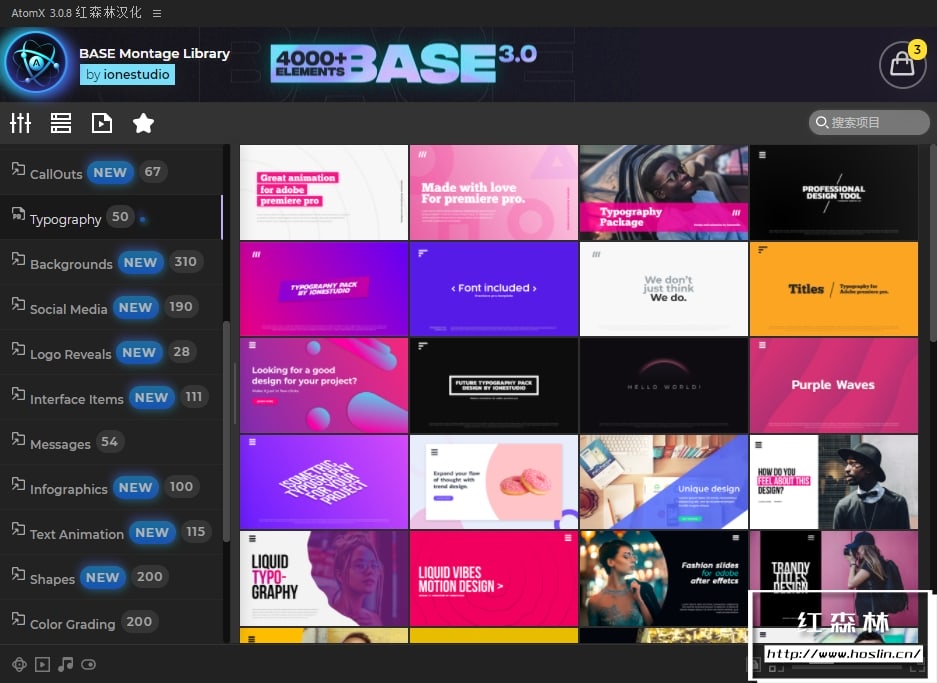Select the 'We don't just think We do' thumbnail
The image size is (937, 683).
[663, 289]
